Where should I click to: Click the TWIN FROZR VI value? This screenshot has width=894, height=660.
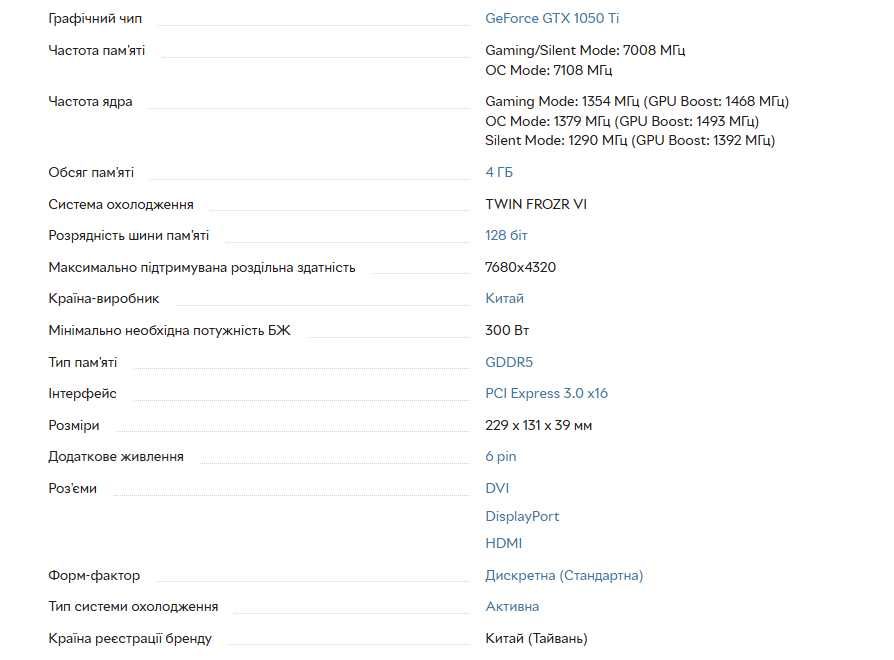(536, 204)
